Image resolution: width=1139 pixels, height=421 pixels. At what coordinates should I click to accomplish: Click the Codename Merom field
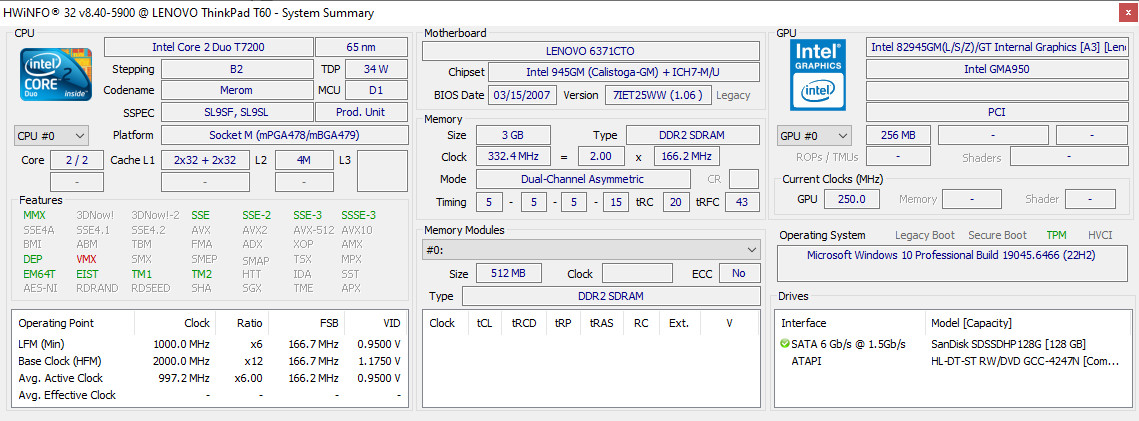click(x=236, y=91)
